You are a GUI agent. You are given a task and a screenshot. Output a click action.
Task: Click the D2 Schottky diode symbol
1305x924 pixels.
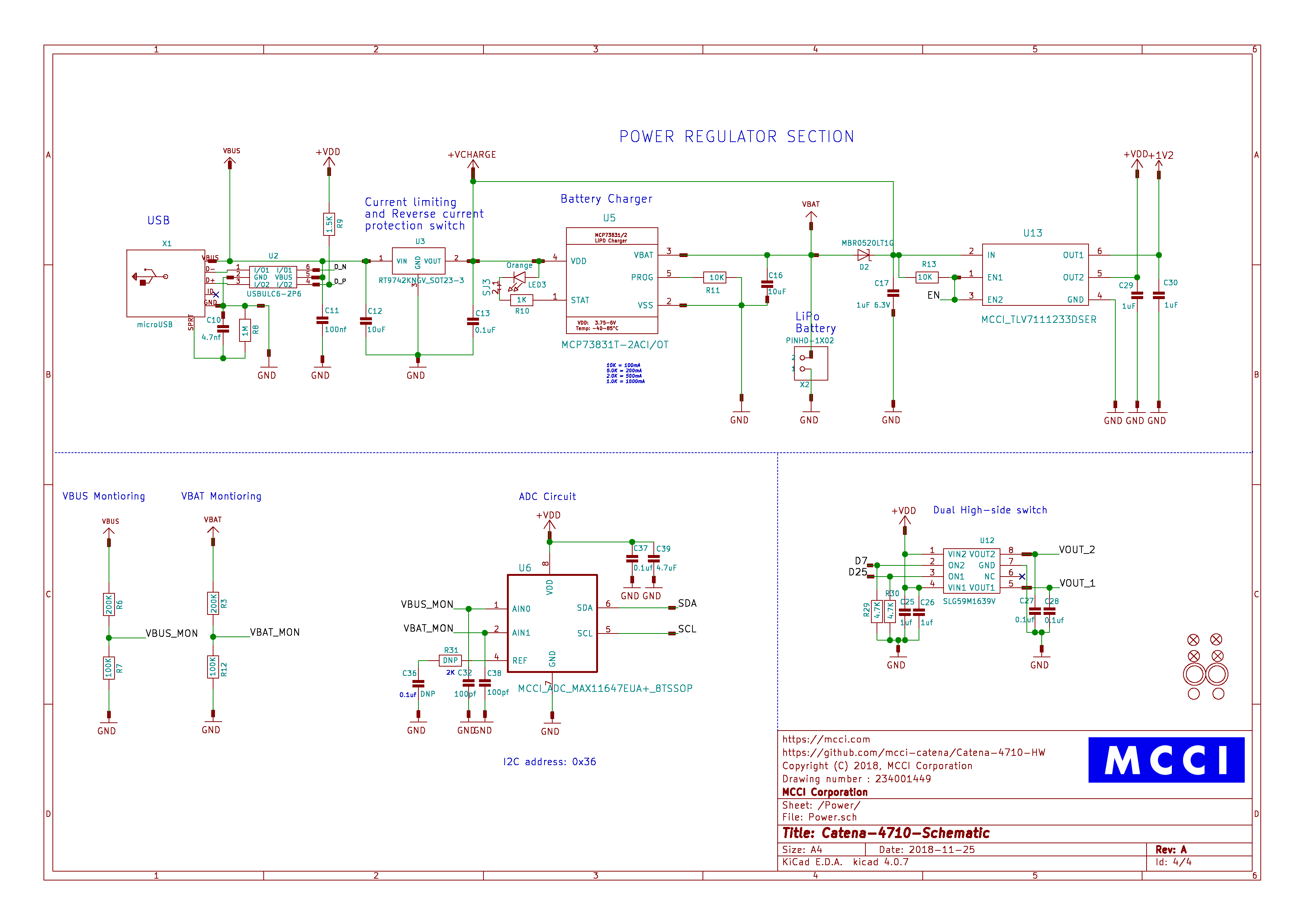[x=864, y=255]
